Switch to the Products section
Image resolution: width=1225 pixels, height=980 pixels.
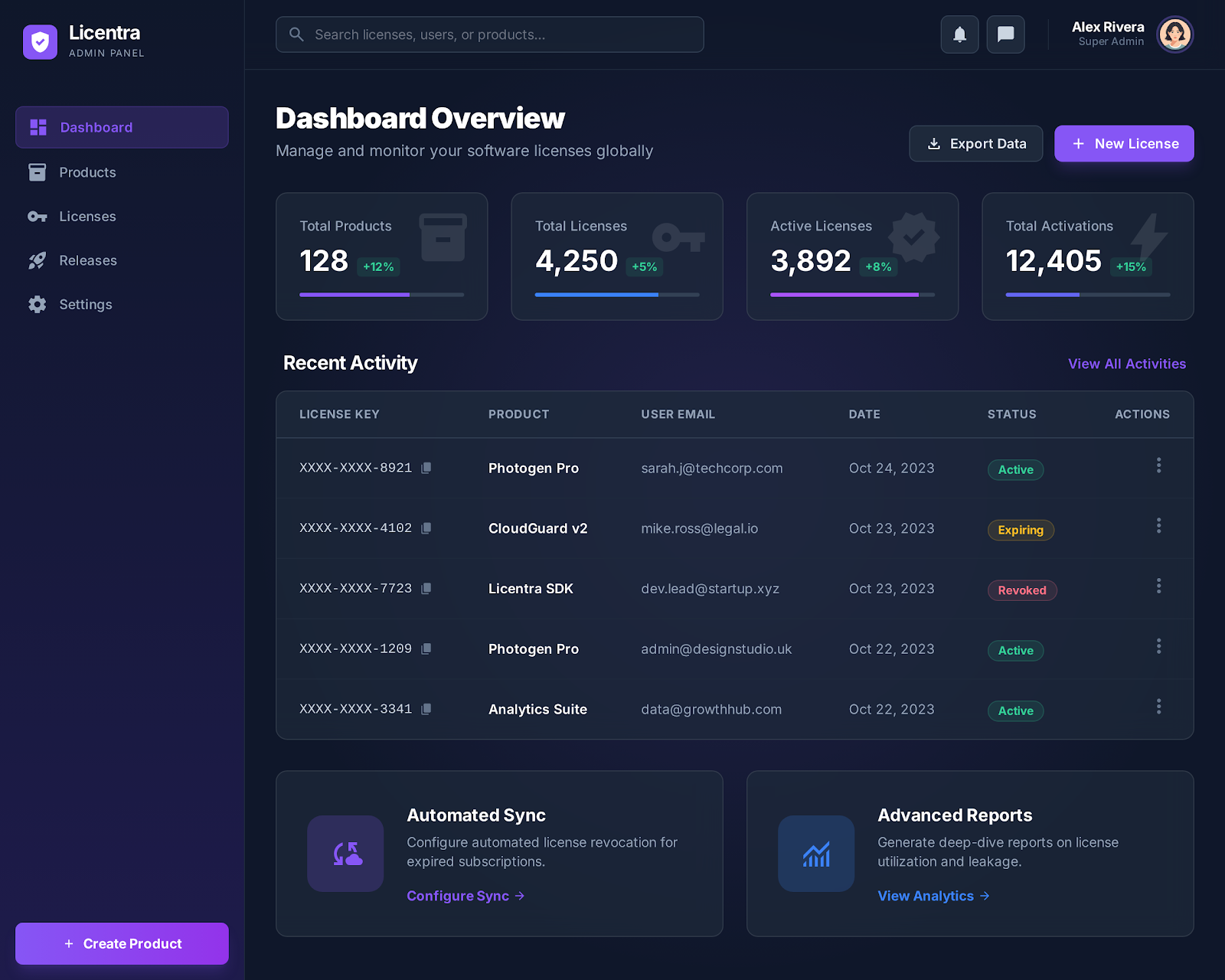87,172
